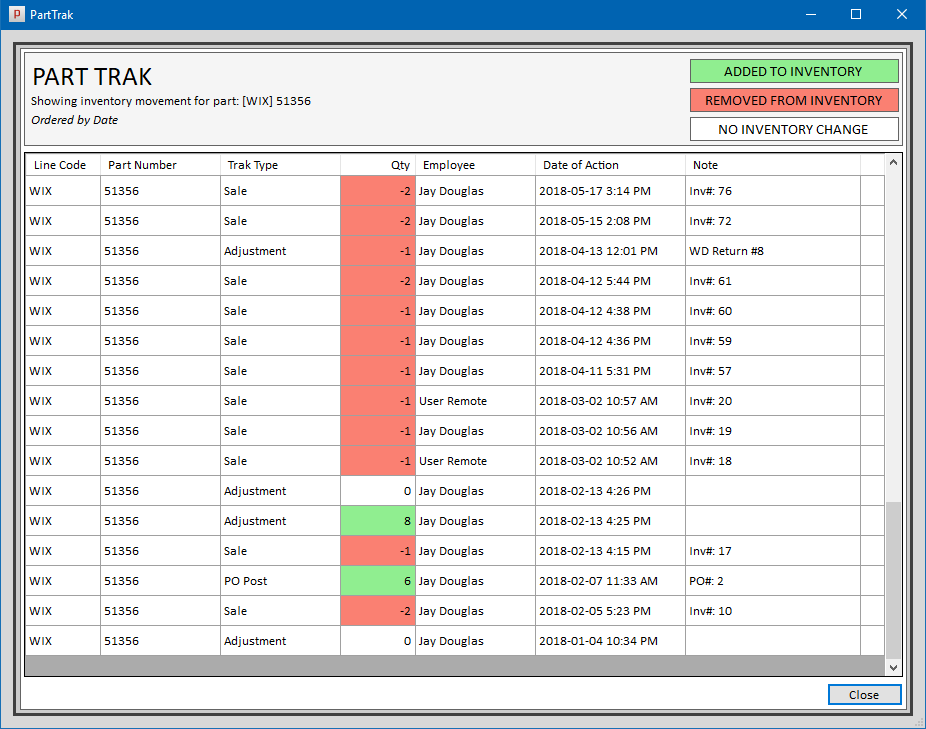Select the note cell Inv#: 76
Image resolution: width=926 pixels, height=729 pixels.
click(772, 191)
